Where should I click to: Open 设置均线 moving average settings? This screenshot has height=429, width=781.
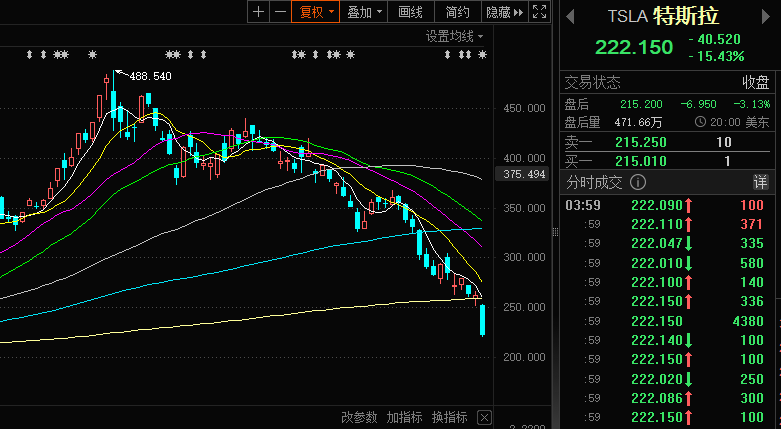[454, 36]
